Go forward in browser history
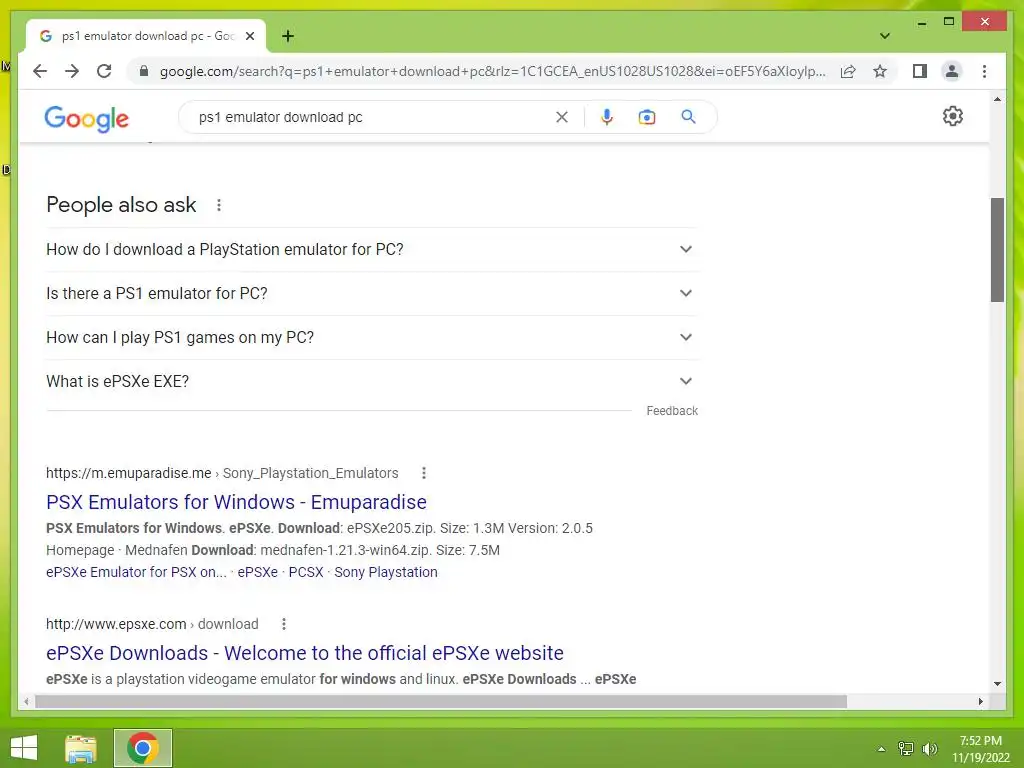This screenshot has height=768, width=1024. pos(72,71)
